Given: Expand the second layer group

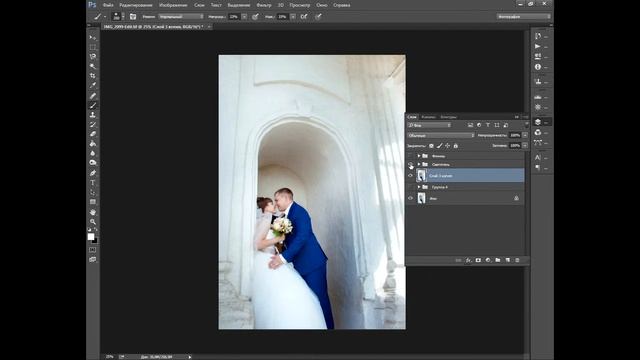Looking at the screenshot, I should [419, 164].
